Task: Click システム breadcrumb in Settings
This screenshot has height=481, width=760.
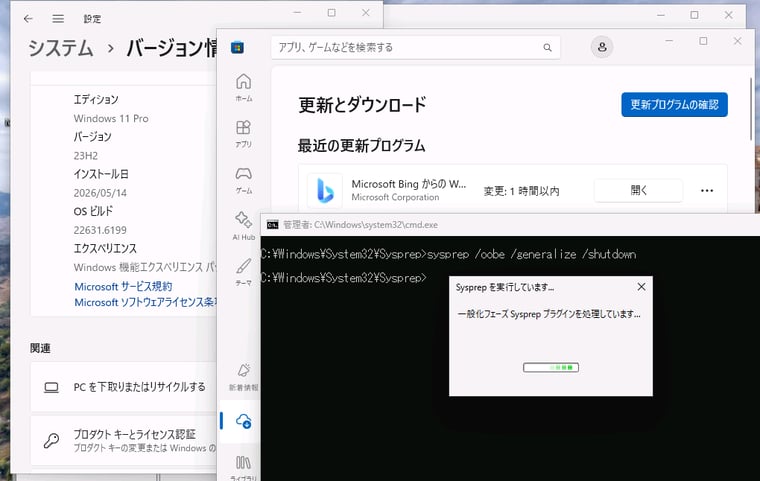Action: (x=61, y=48)
